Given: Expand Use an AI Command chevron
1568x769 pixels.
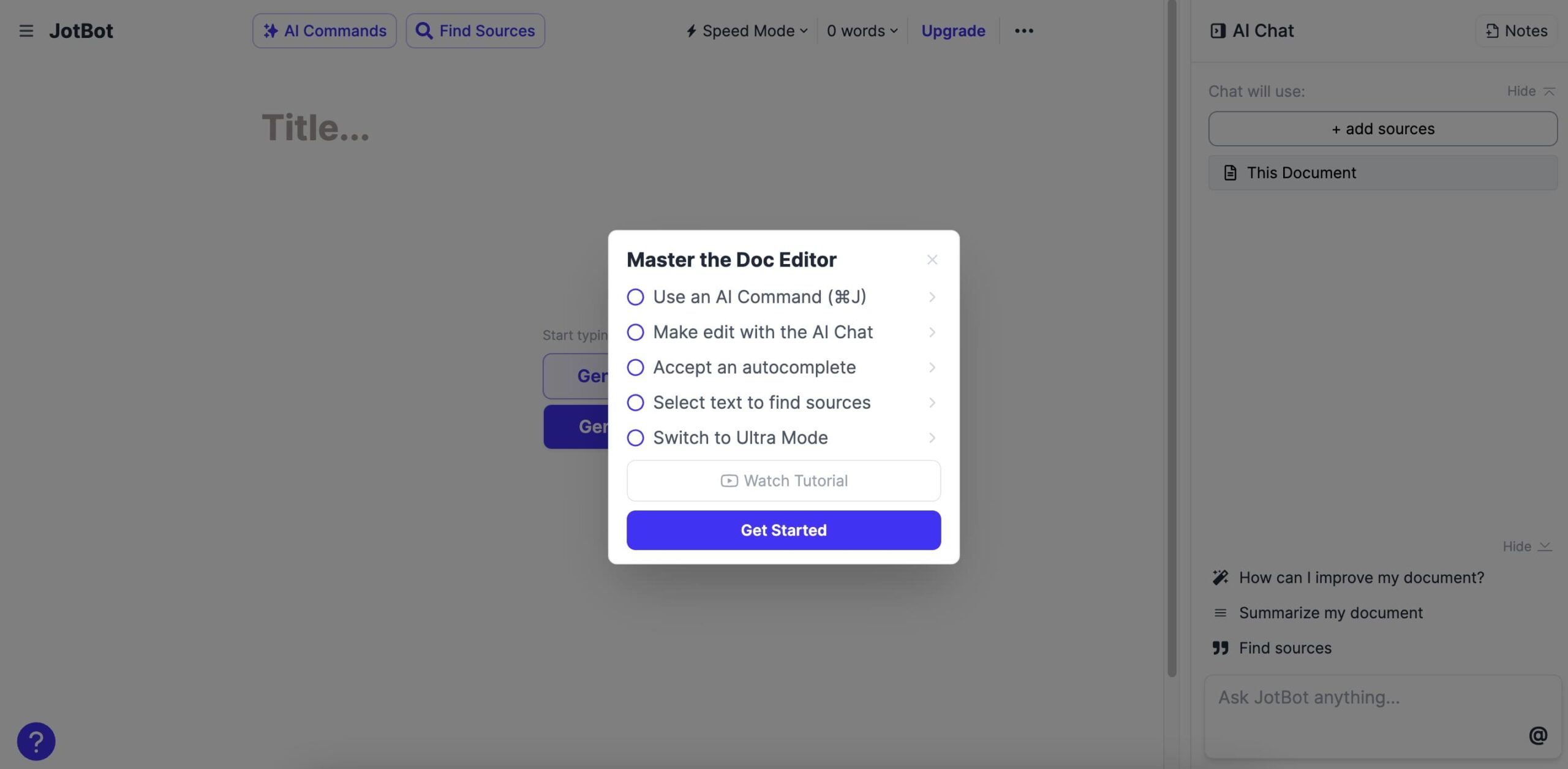Looking at the screenshot, I should [932, 297].
